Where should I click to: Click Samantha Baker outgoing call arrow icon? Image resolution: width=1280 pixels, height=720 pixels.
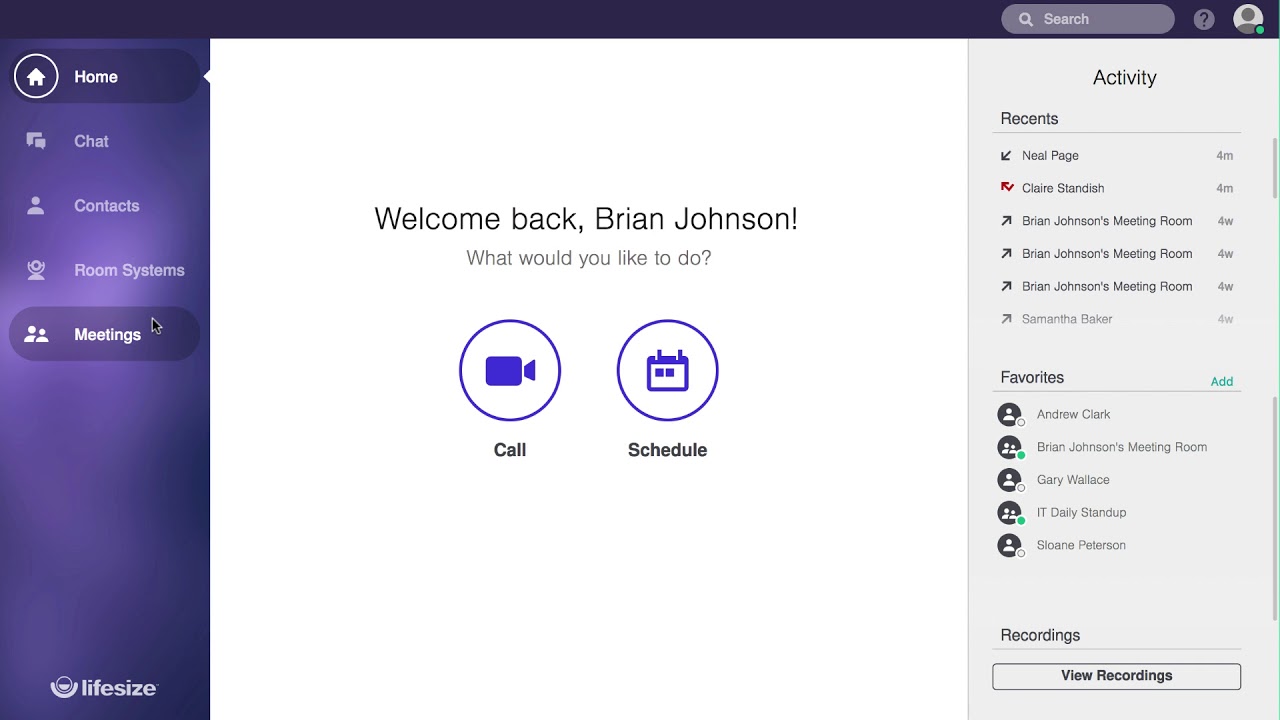click(1007, 319)
